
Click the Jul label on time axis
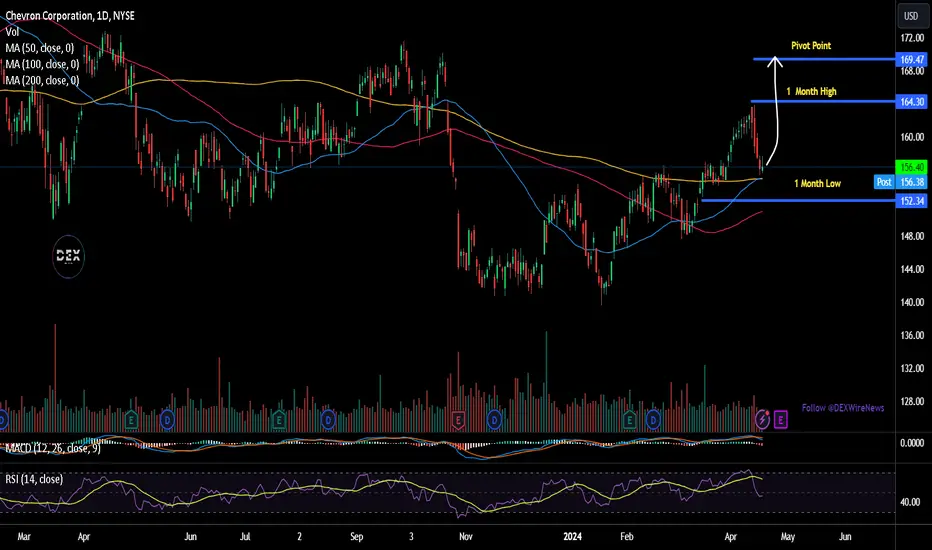[x=244, y=536]
